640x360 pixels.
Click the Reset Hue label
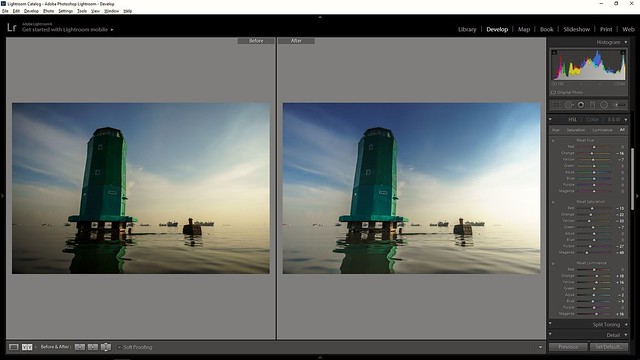(585, 140)
